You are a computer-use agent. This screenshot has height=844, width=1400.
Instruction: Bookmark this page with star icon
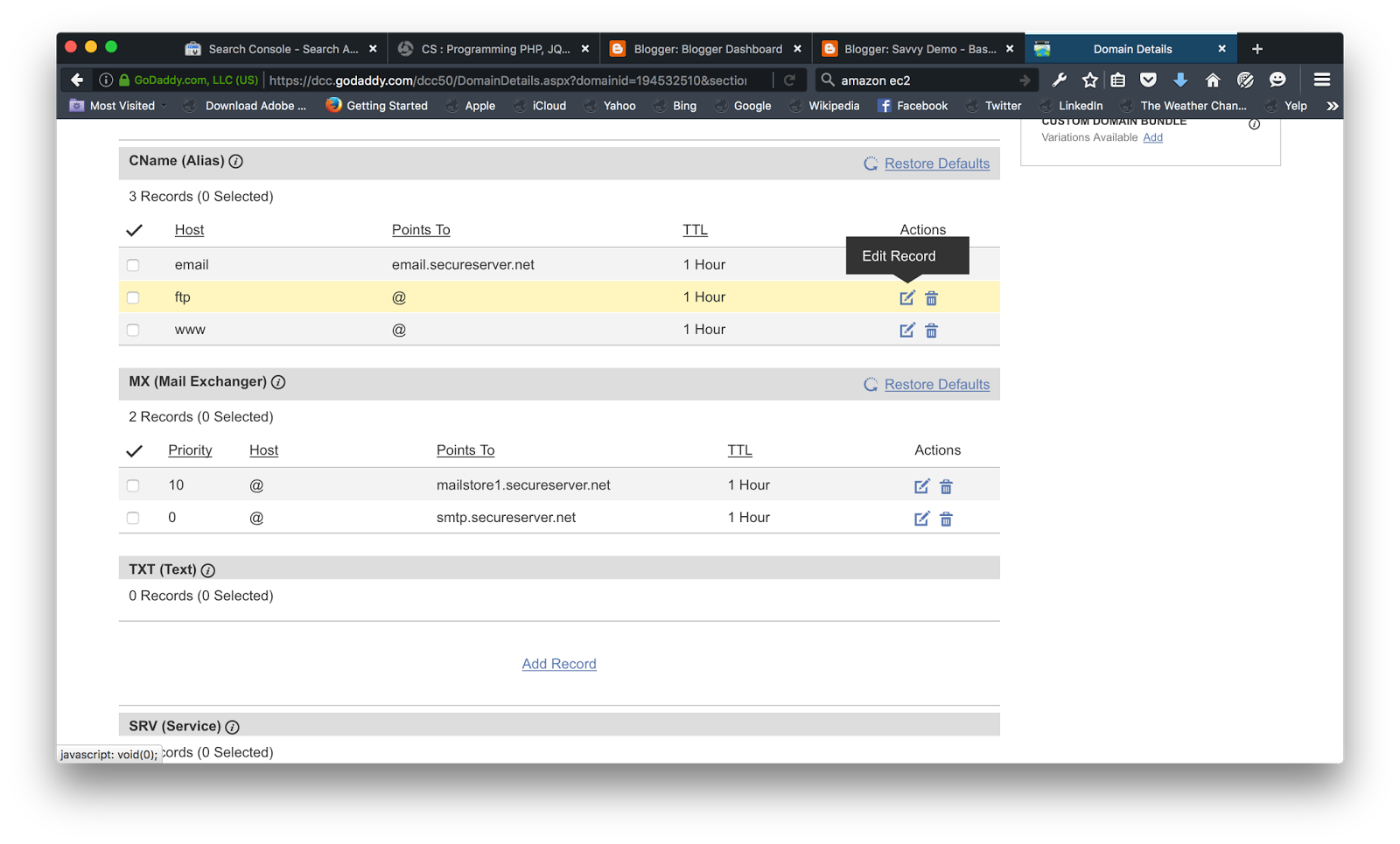[x=1089, y=80]
